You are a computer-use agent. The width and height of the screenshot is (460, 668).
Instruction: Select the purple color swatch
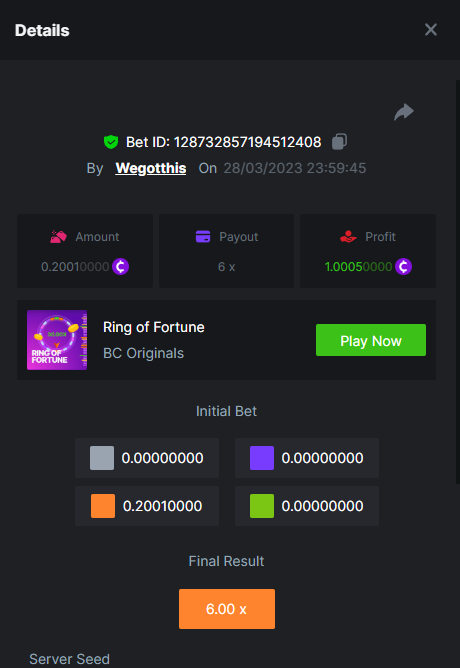click(262, 458)
